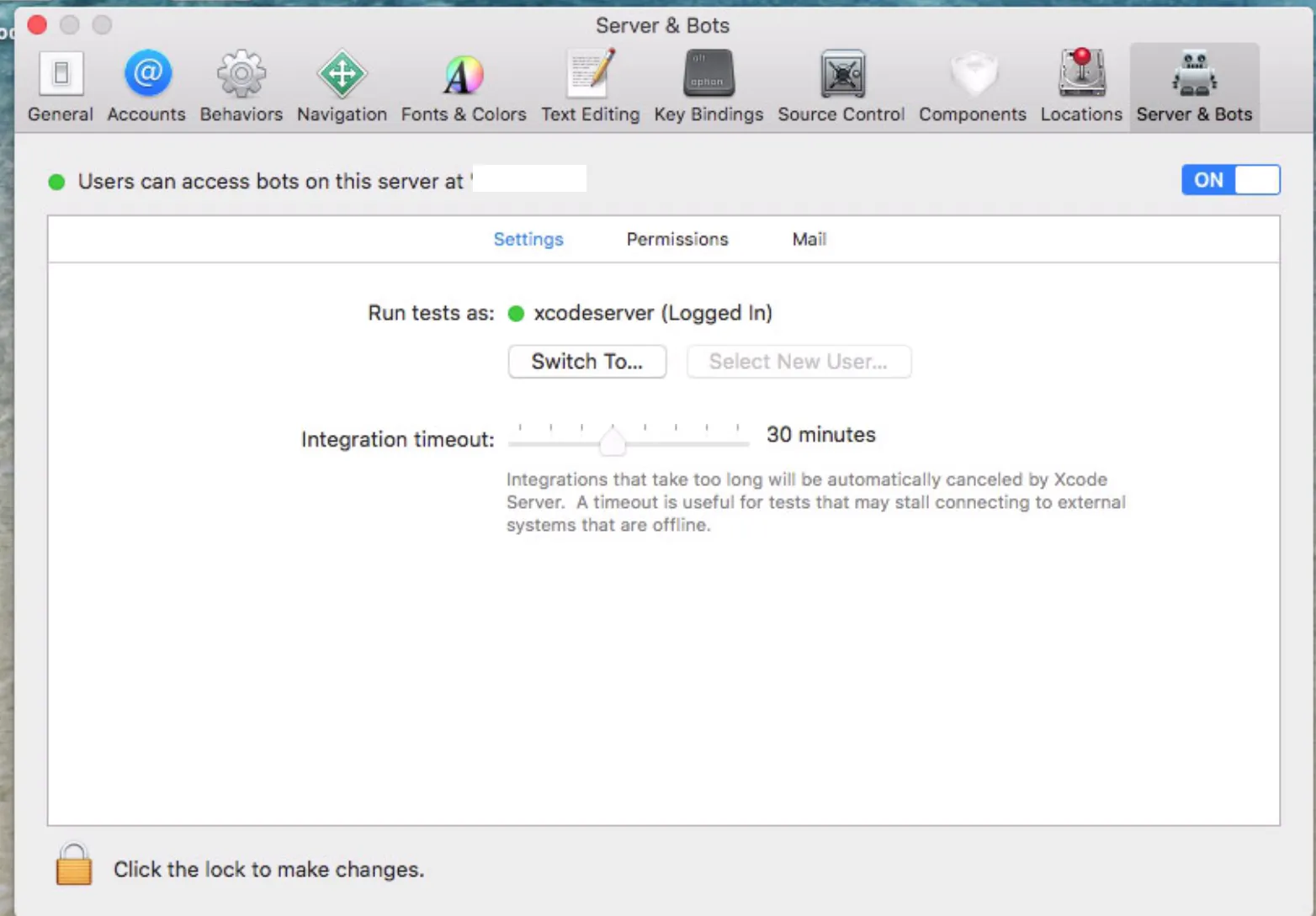Viewport: 1316px width, 916px height.
Task: Open the Accounts preferences pane
Action: pyautogui.click(x=146, y=87)
